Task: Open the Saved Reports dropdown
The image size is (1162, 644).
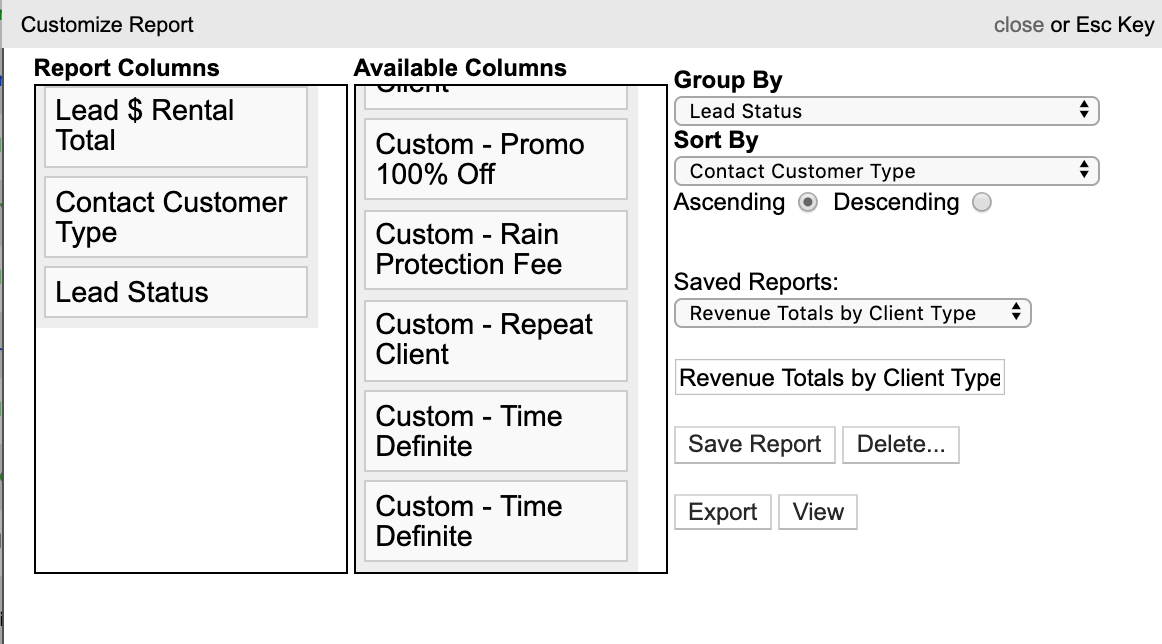Action: click(x=852, y=313)
